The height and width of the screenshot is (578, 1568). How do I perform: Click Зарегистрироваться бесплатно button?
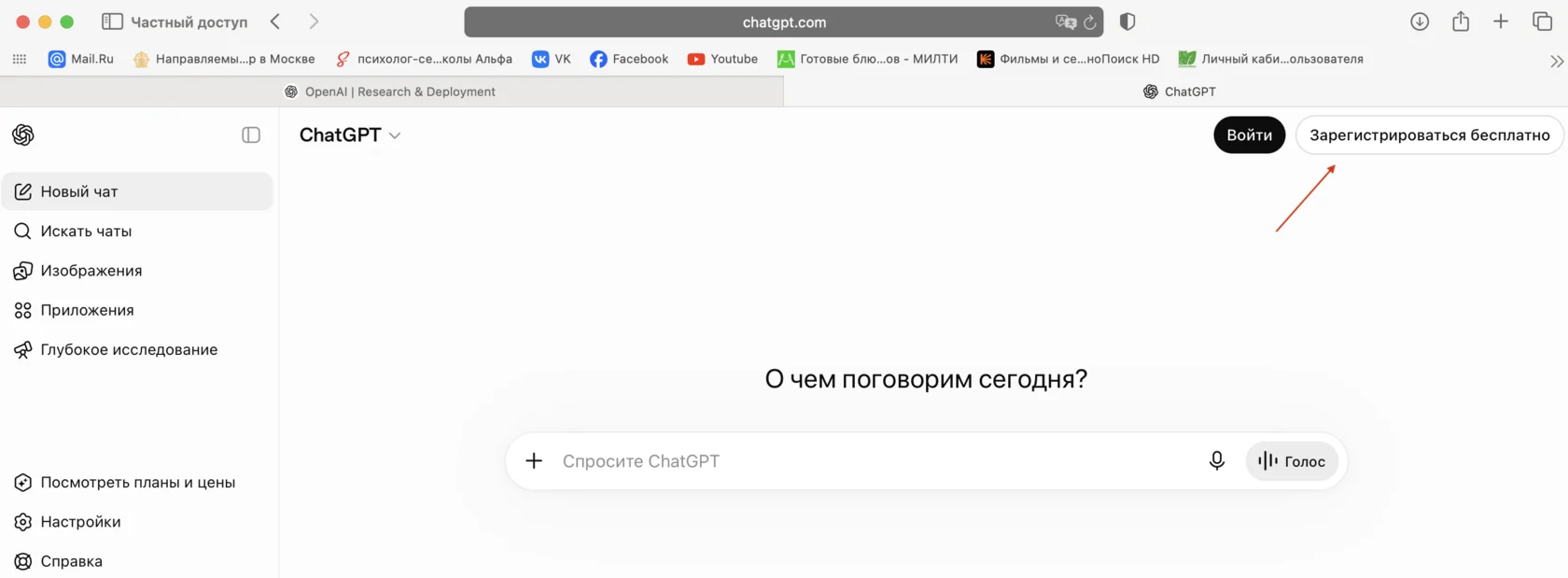click(x=1429, y=134)
